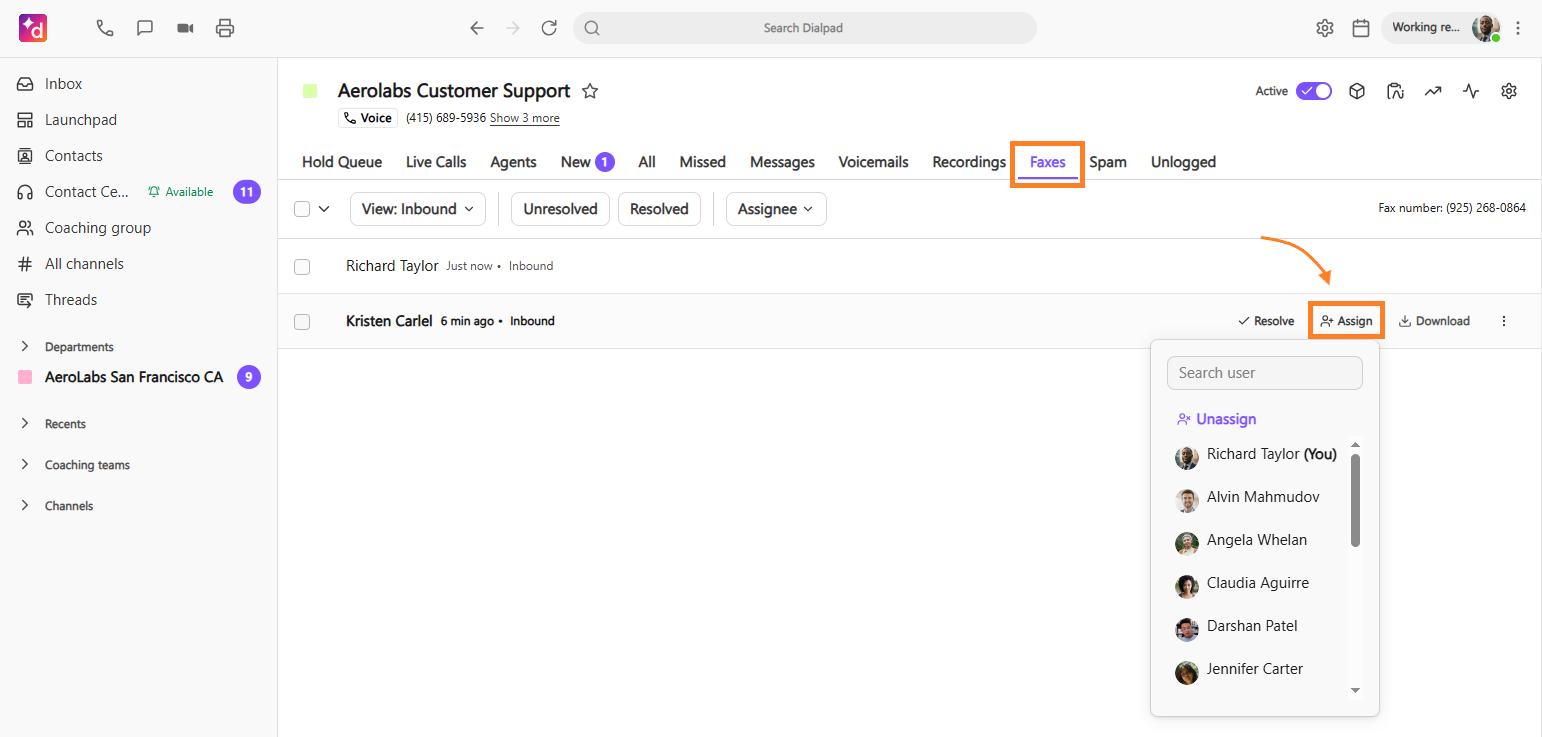Open the activity pulse monitor icon

pyautogui.click(x=1471, y=91)
